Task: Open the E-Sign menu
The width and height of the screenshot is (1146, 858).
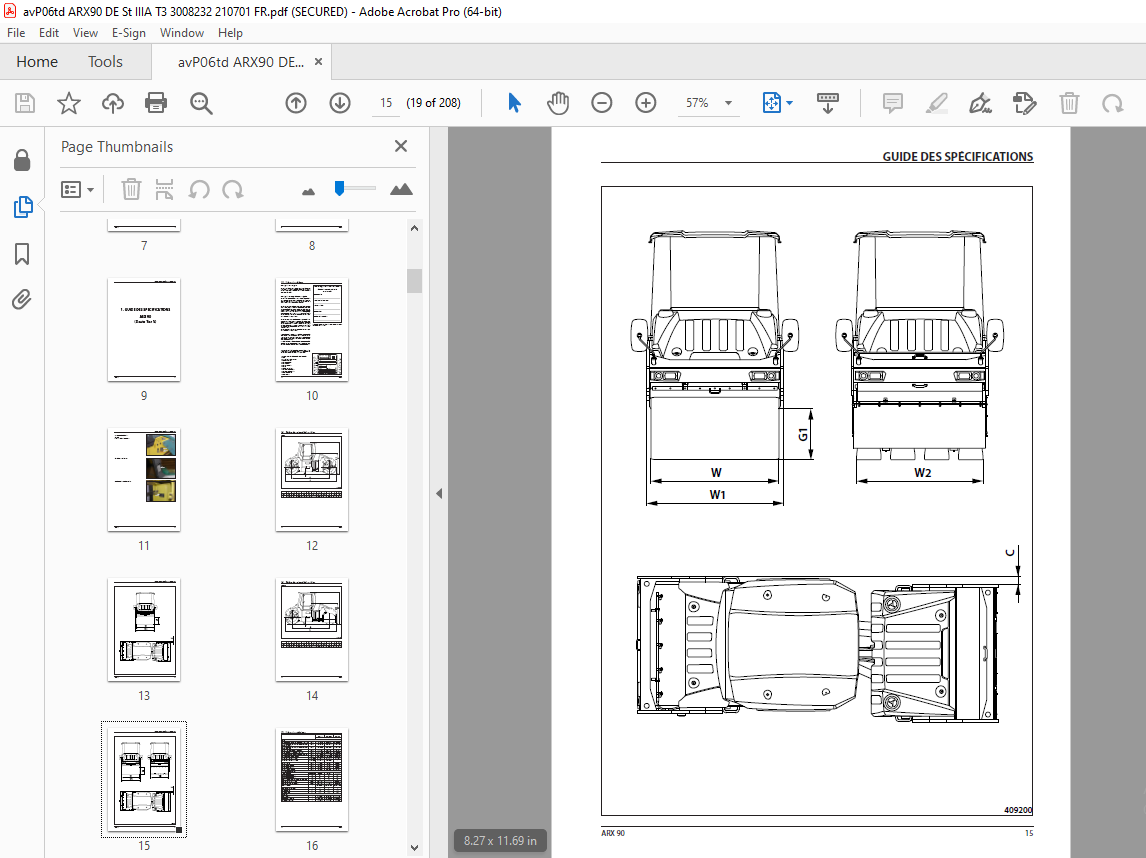Action: pos(129,33)
